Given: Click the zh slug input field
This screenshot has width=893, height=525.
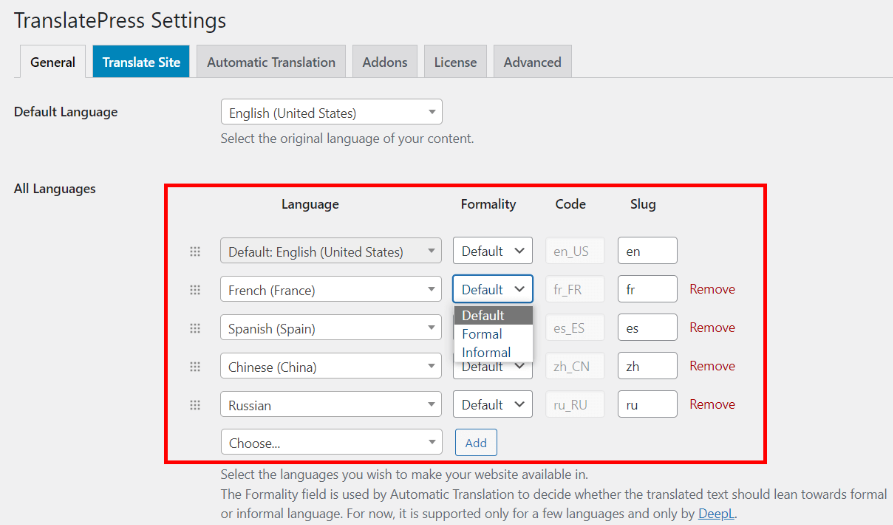Looking at the screenshot, I should (648, 366).
